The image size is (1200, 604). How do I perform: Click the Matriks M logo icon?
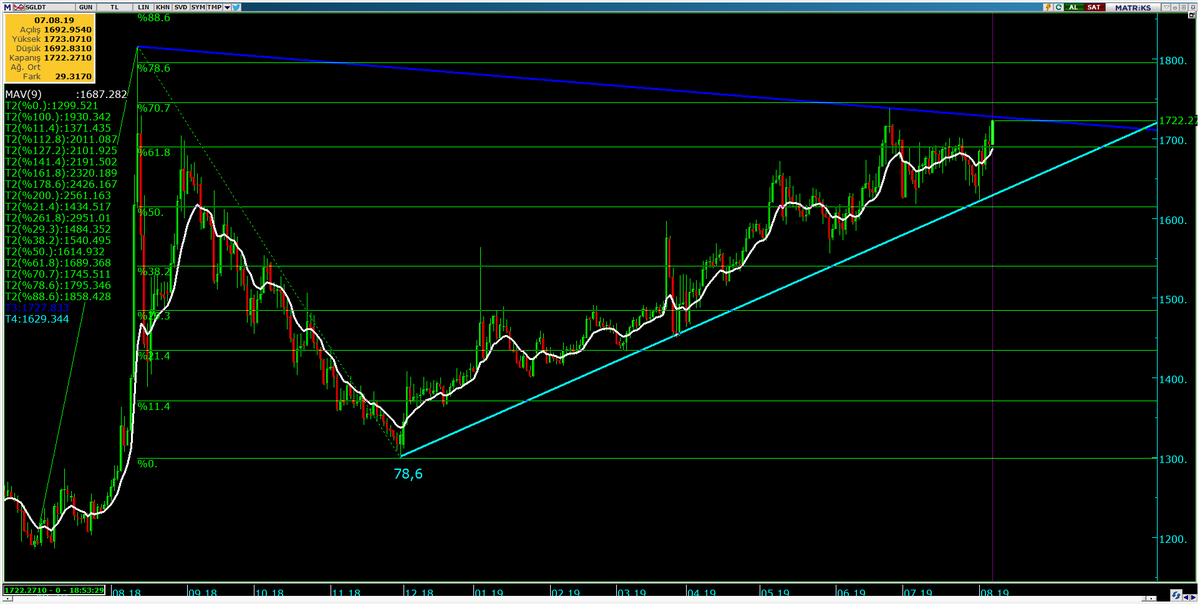(x=8, y=7)
